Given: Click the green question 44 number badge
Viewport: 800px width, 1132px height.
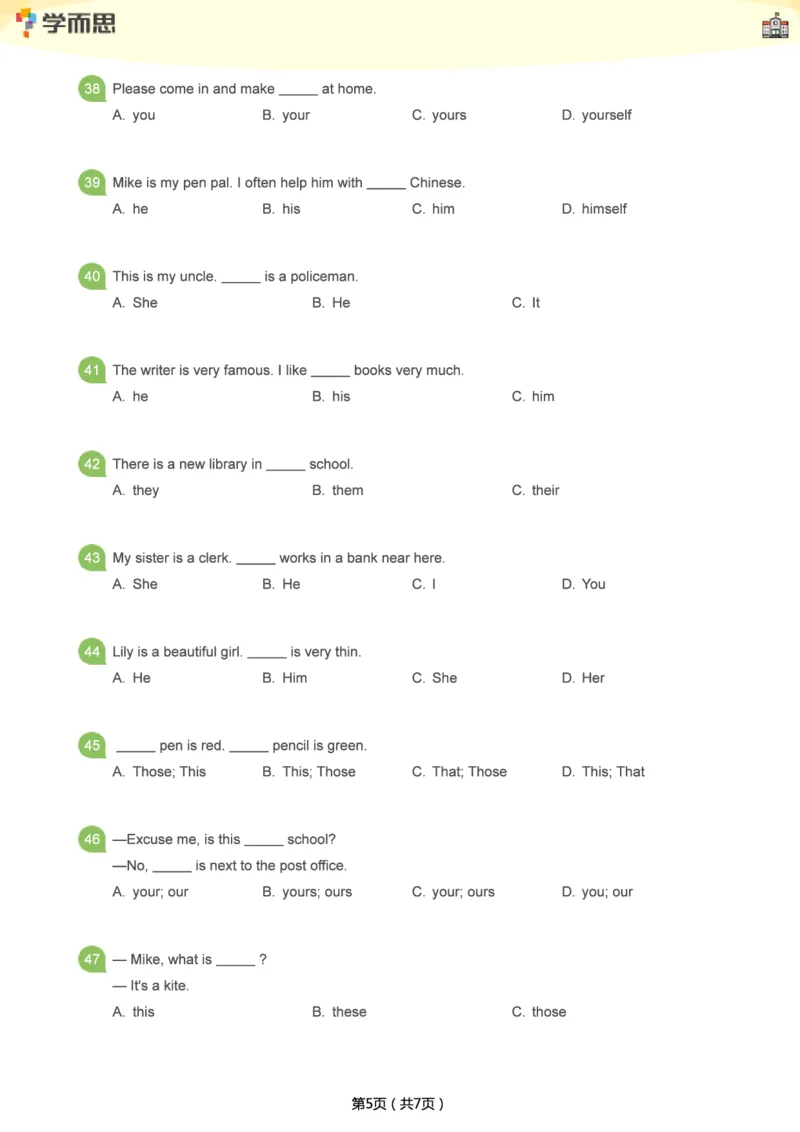Looking at the screenshot, I should [x=92, y=652].
